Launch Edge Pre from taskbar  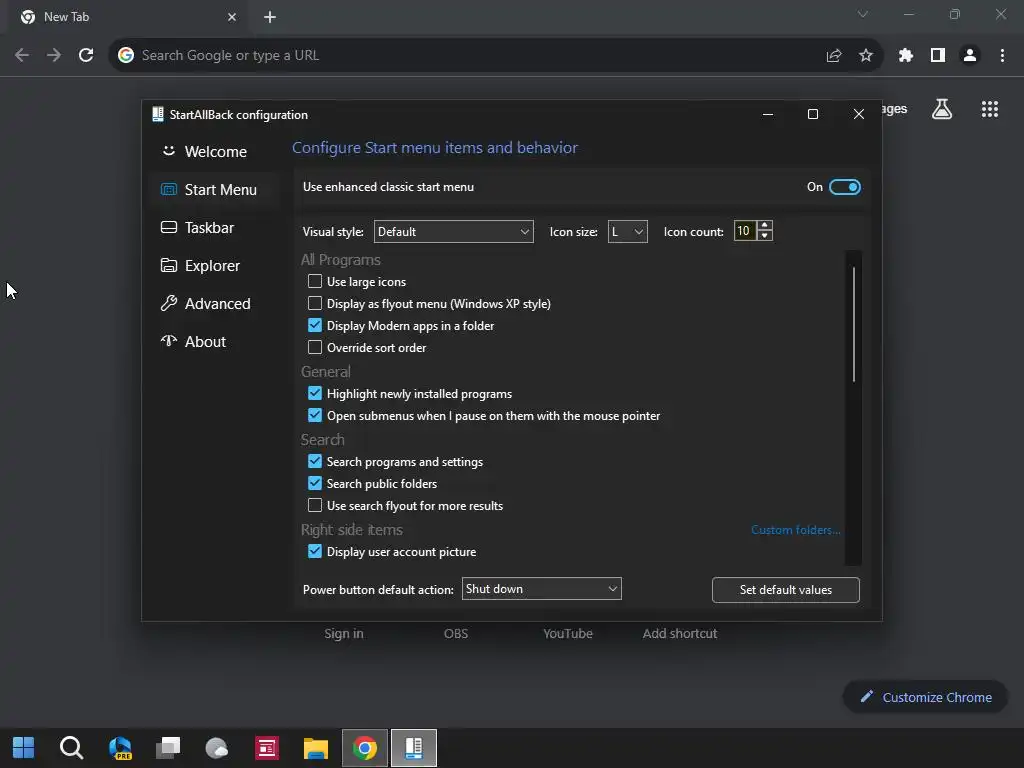[120, 748]
